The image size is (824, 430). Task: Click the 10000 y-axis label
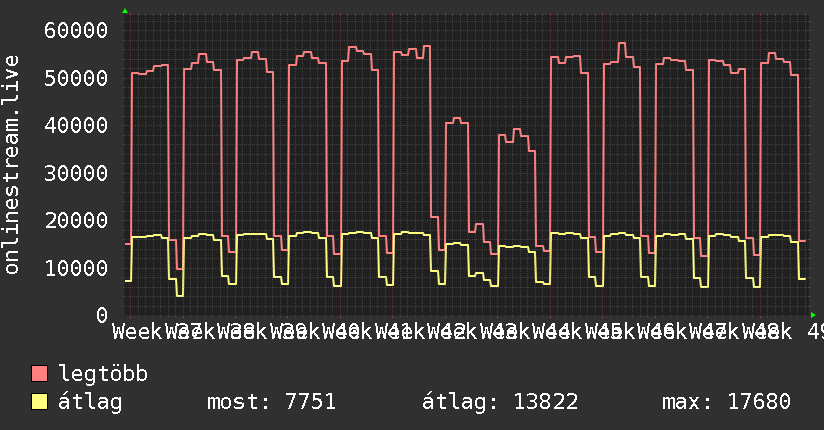[x=76, y=268]
